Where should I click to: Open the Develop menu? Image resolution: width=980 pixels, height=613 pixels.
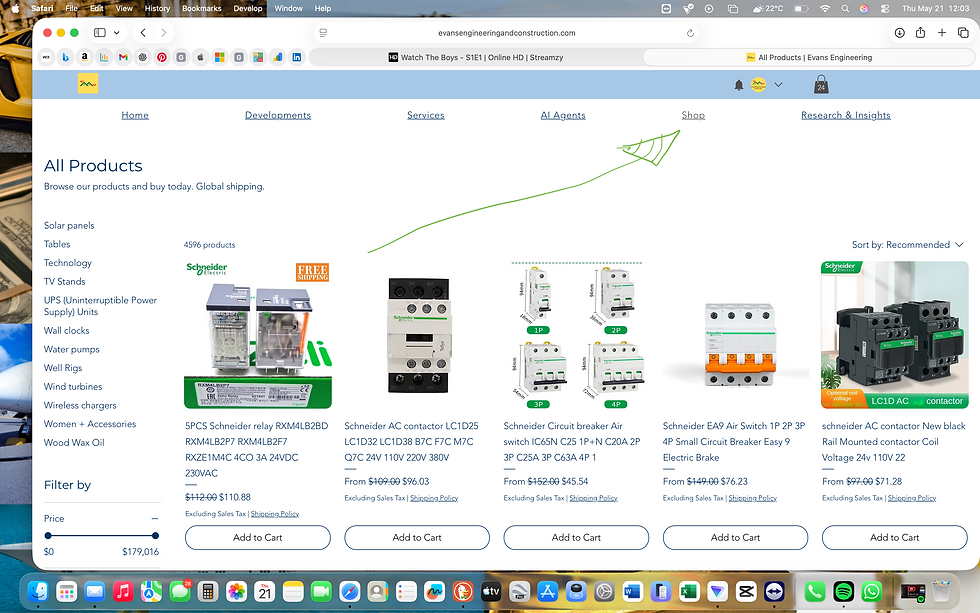[248, 9]
